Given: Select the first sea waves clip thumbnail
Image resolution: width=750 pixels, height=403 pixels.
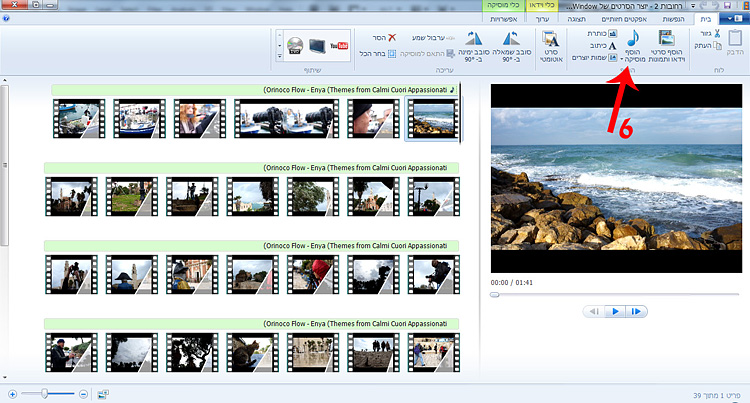Looking at the screenshot, I should click(x=431, y=118).
